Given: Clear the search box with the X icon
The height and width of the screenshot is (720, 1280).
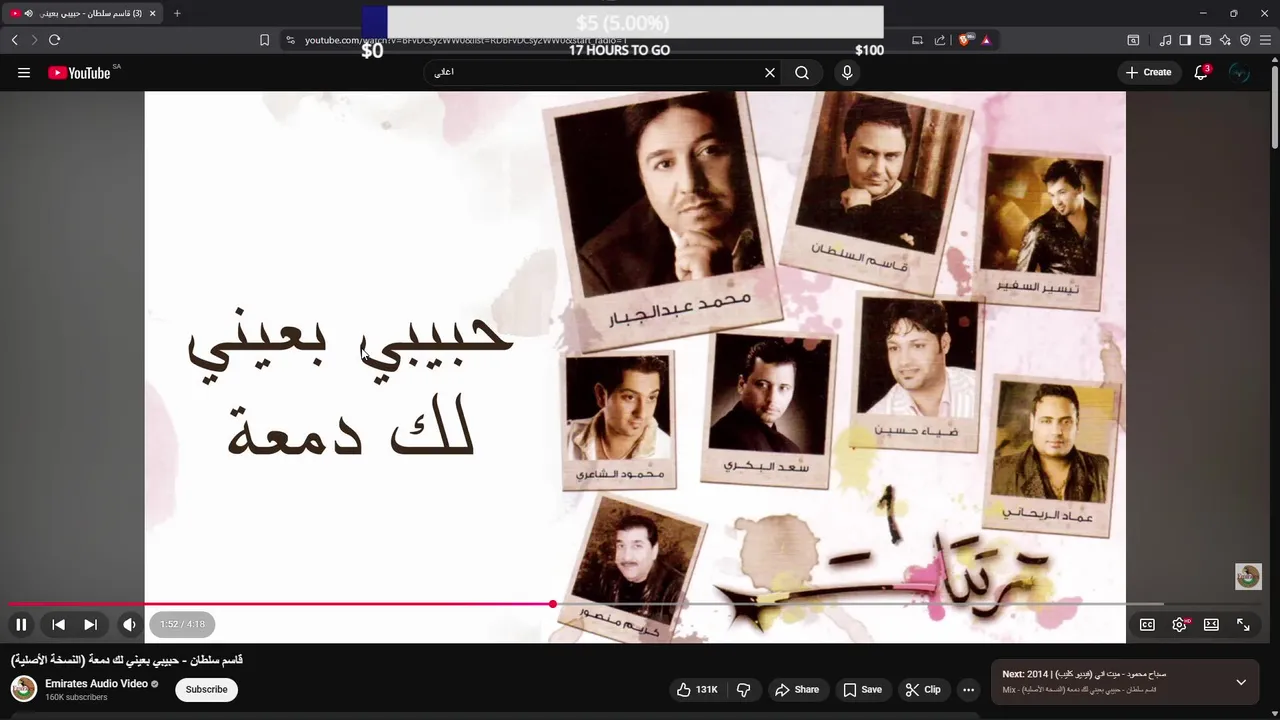Looking at the screenshot, I should pos(770,72).
